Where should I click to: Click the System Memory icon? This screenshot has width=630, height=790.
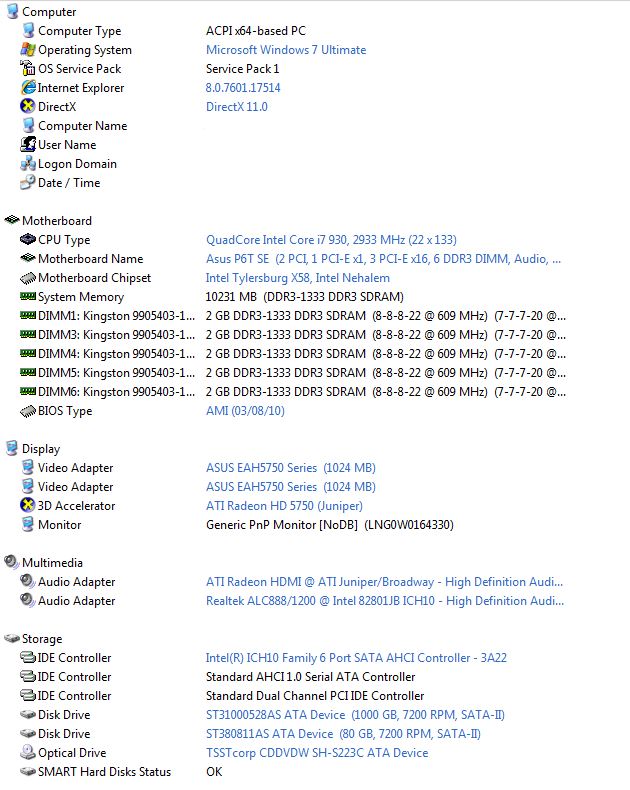[x=28, y=296]
